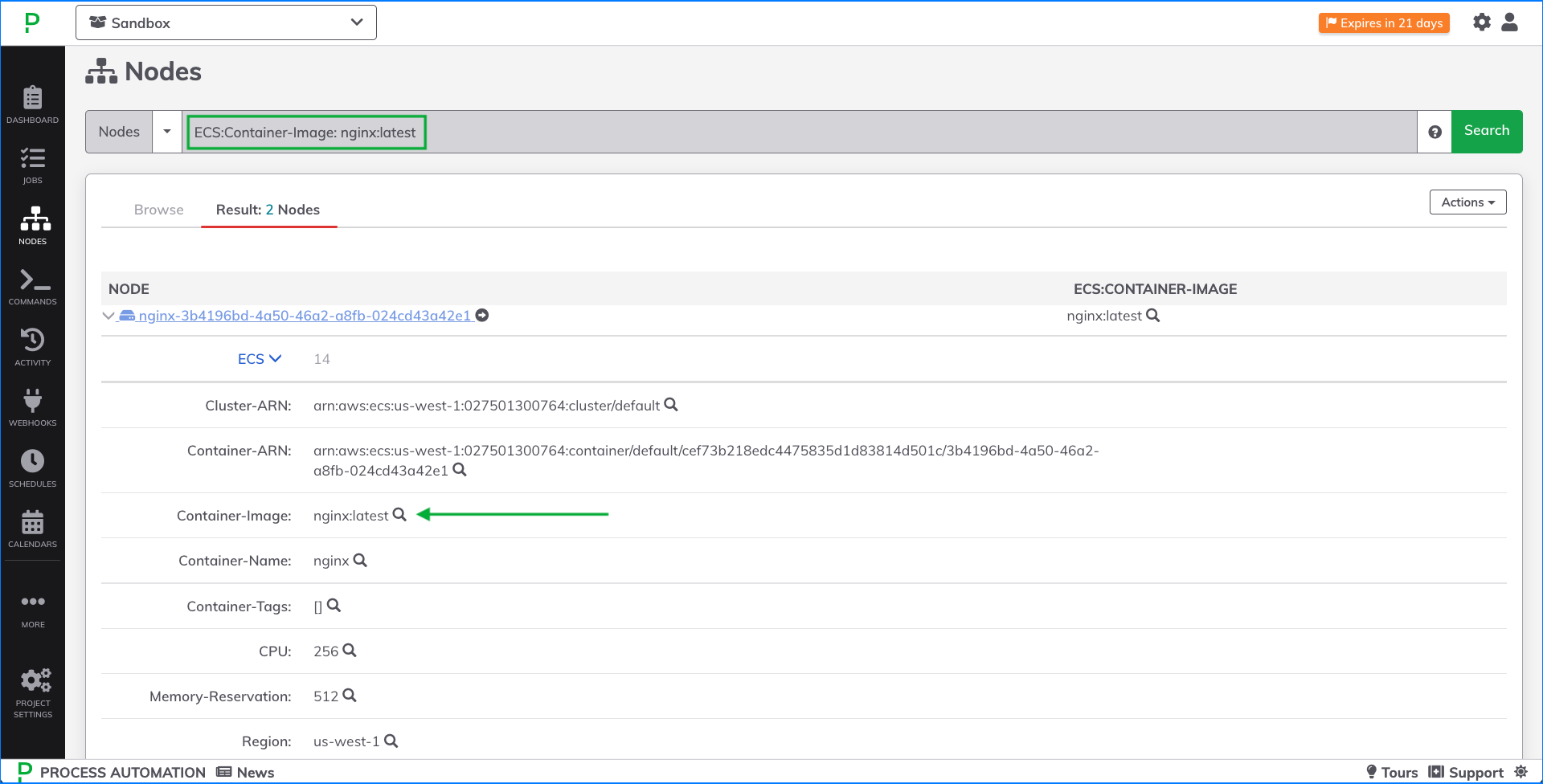Click the node filter input field
The image size is (1543, 784).
pyautogui.click(x=800, y=132)
